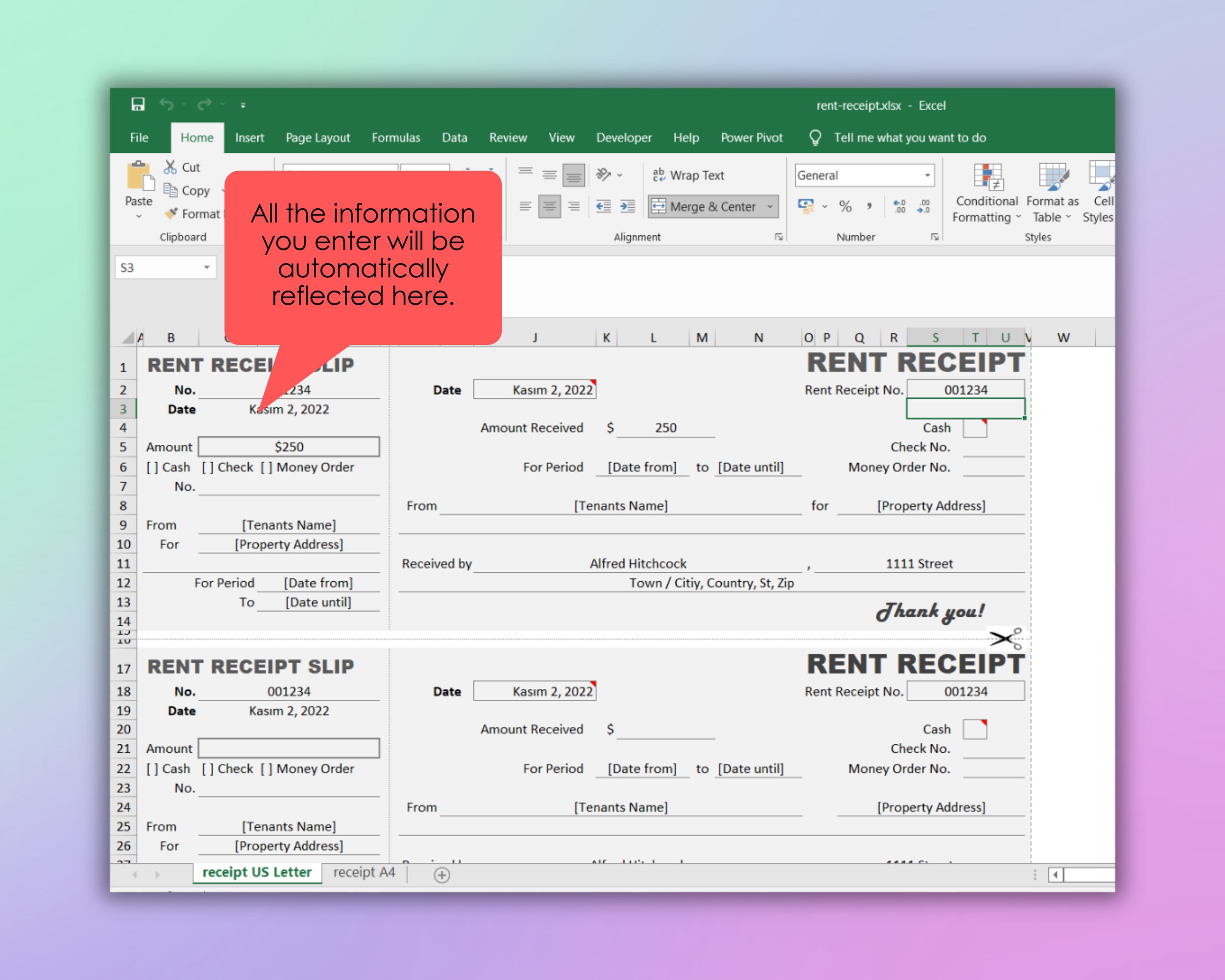Open the General number format dropdown

[928, 175]
